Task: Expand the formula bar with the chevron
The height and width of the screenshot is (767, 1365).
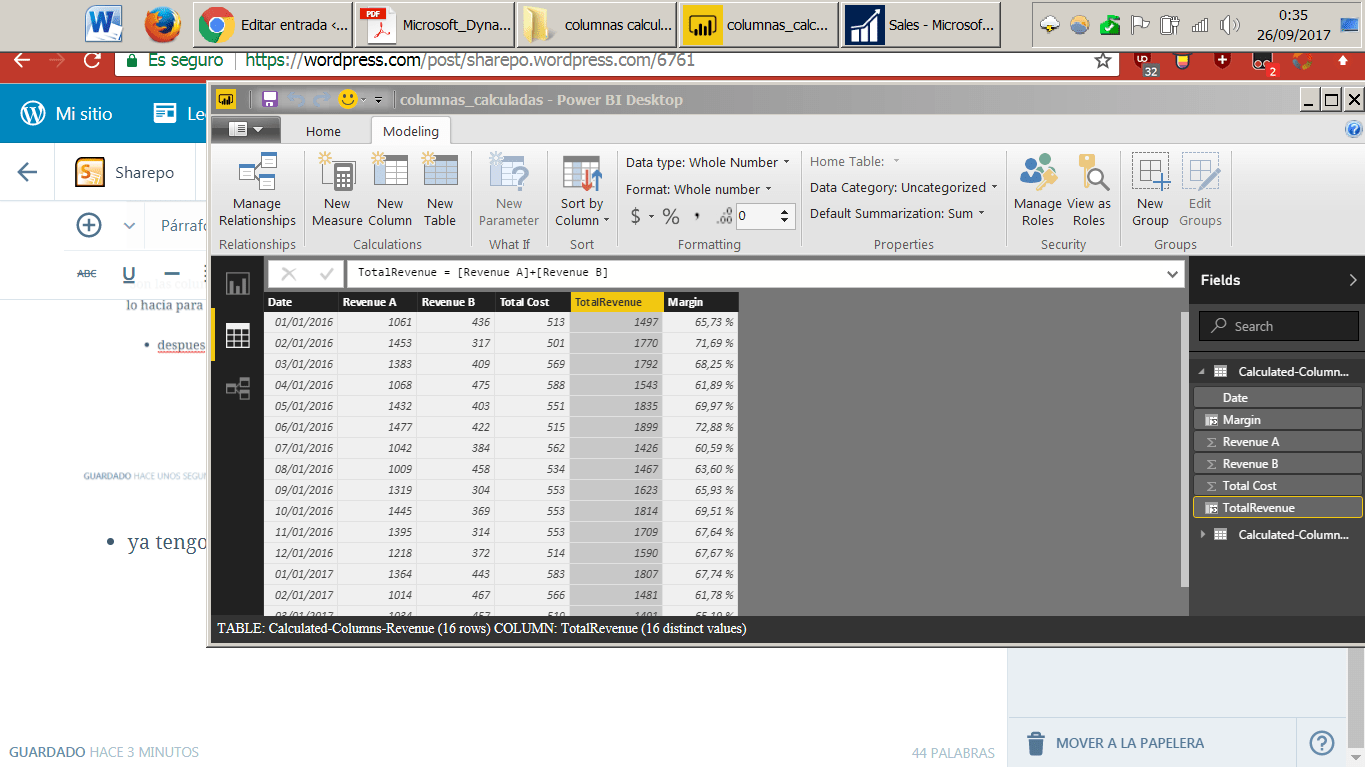Action: [1173, 274]
